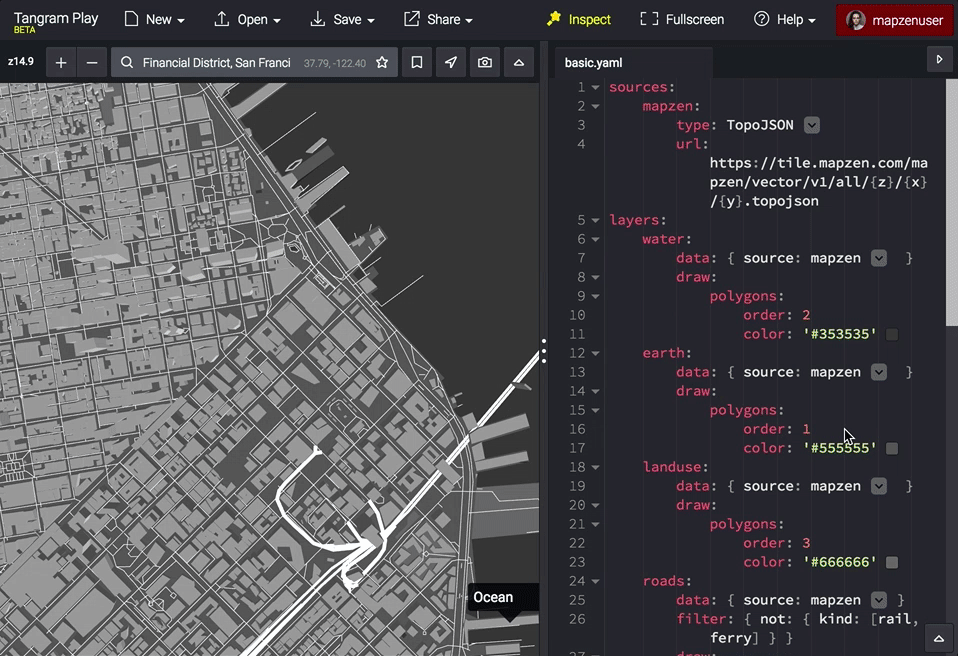The height and width of the screenshot is (656, 958).
Task: Click the editor play arrow at top right
Action: click(x=940, y=59)
